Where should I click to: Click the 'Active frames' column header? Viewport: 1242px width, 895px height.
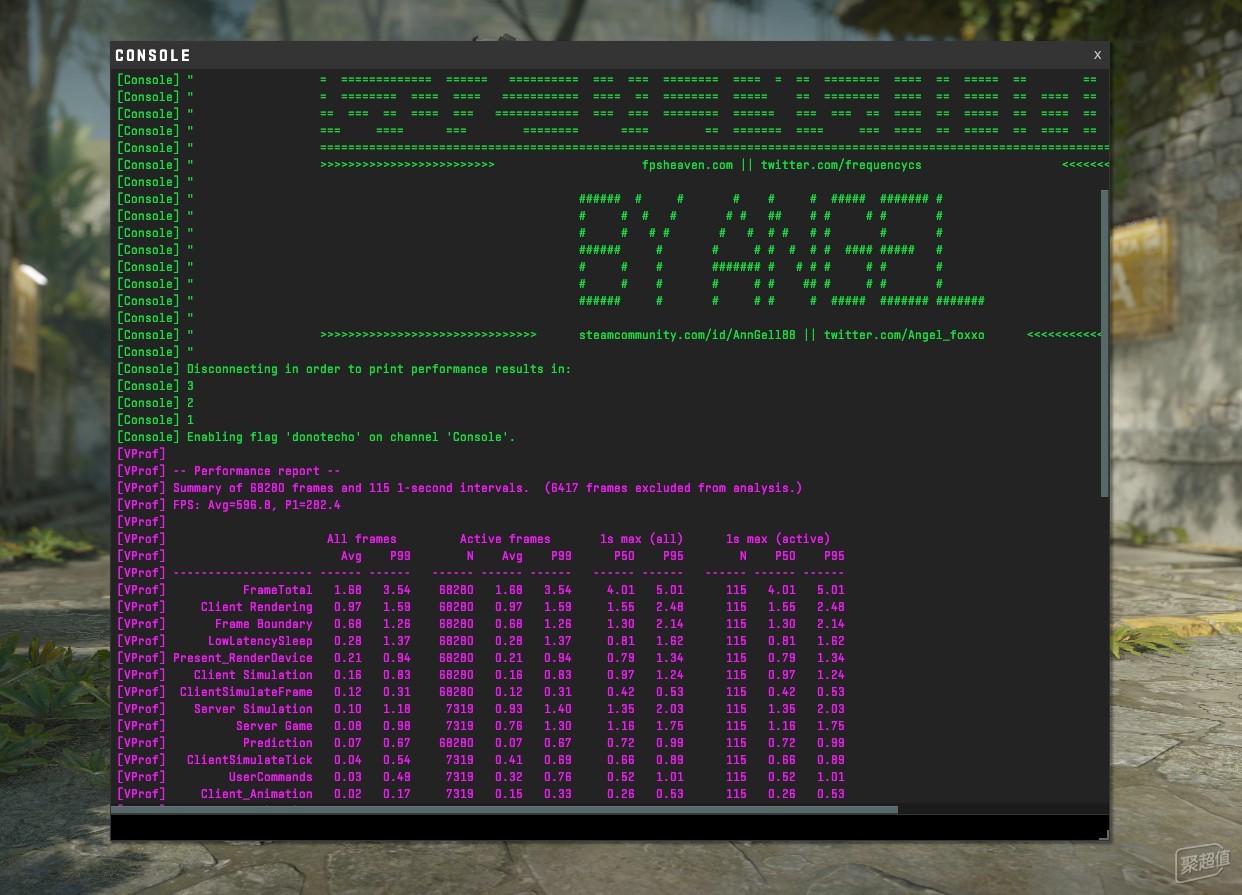pos(505,539)
